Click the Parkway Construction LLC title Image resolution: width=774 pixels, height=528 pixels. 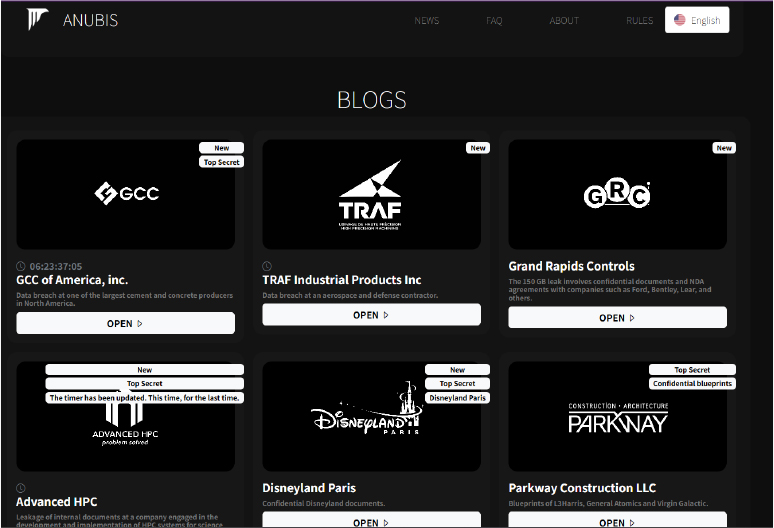pos(582,488)
